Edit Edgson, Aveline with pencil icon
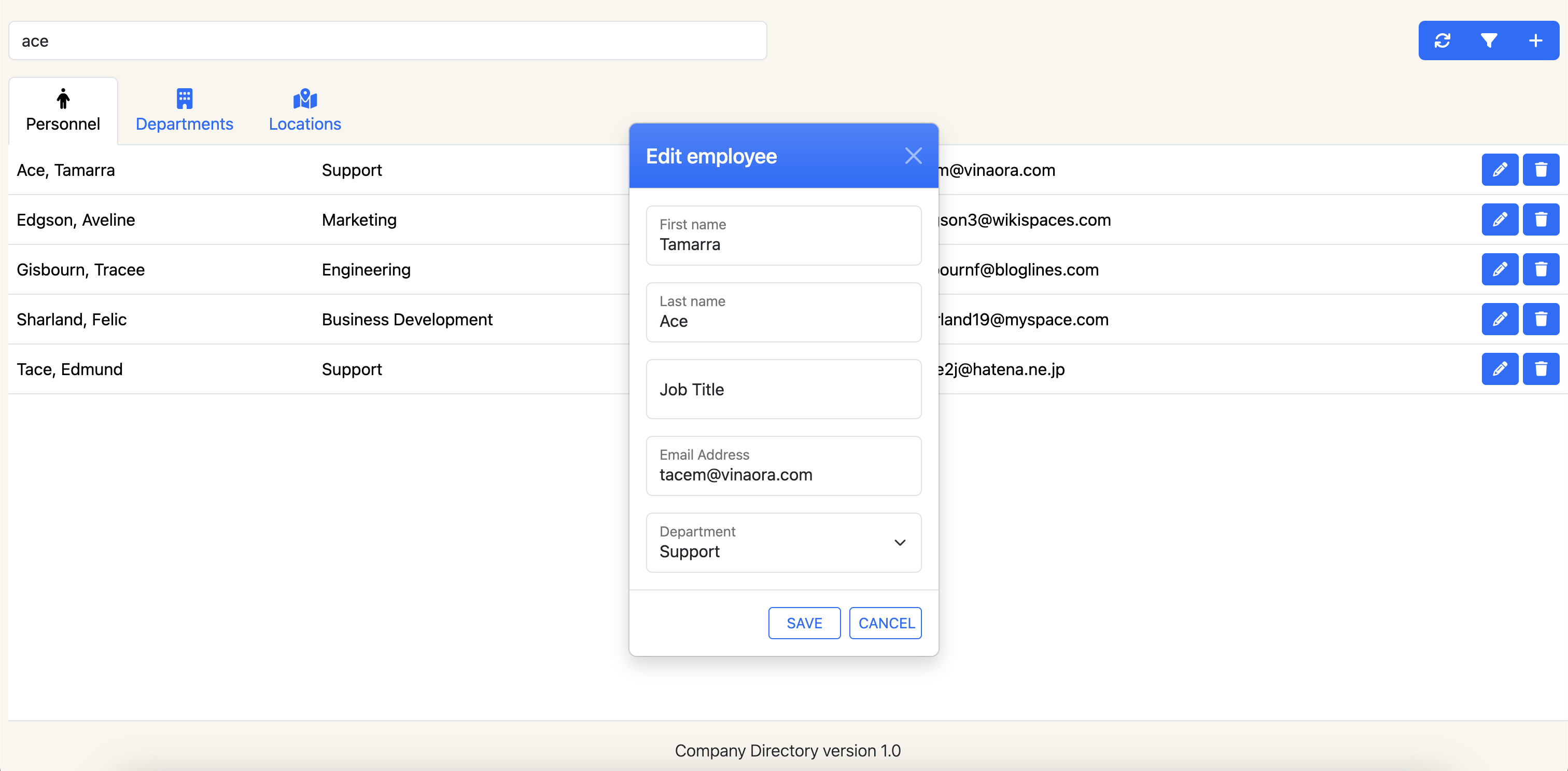 [x=1499, y=219]
